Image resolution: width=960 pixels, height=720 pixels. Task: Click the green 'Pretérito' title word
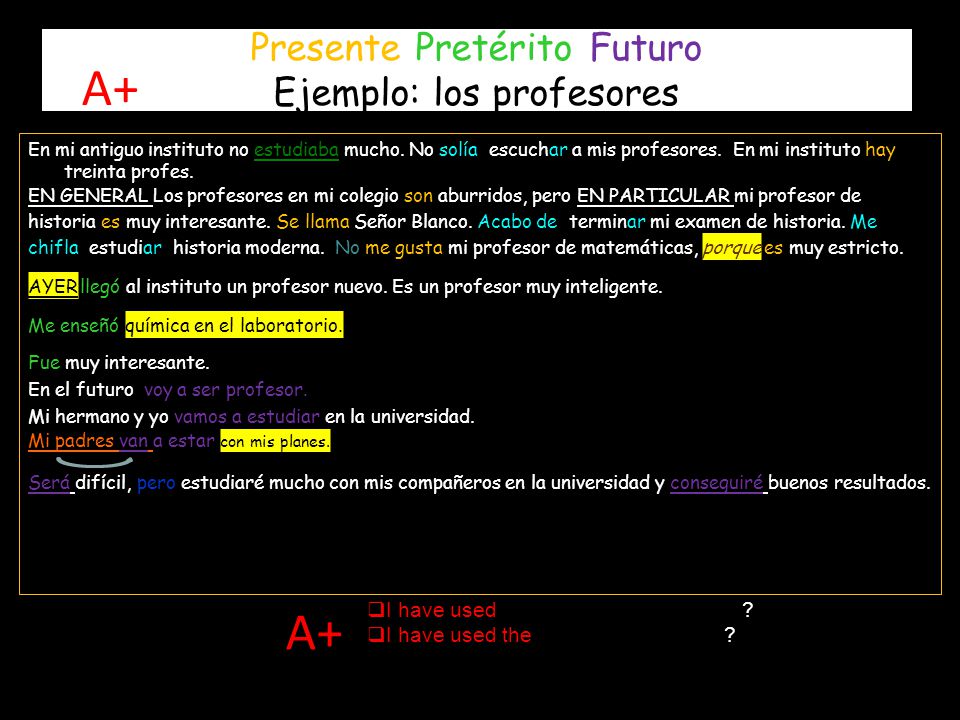click(493, 47)
